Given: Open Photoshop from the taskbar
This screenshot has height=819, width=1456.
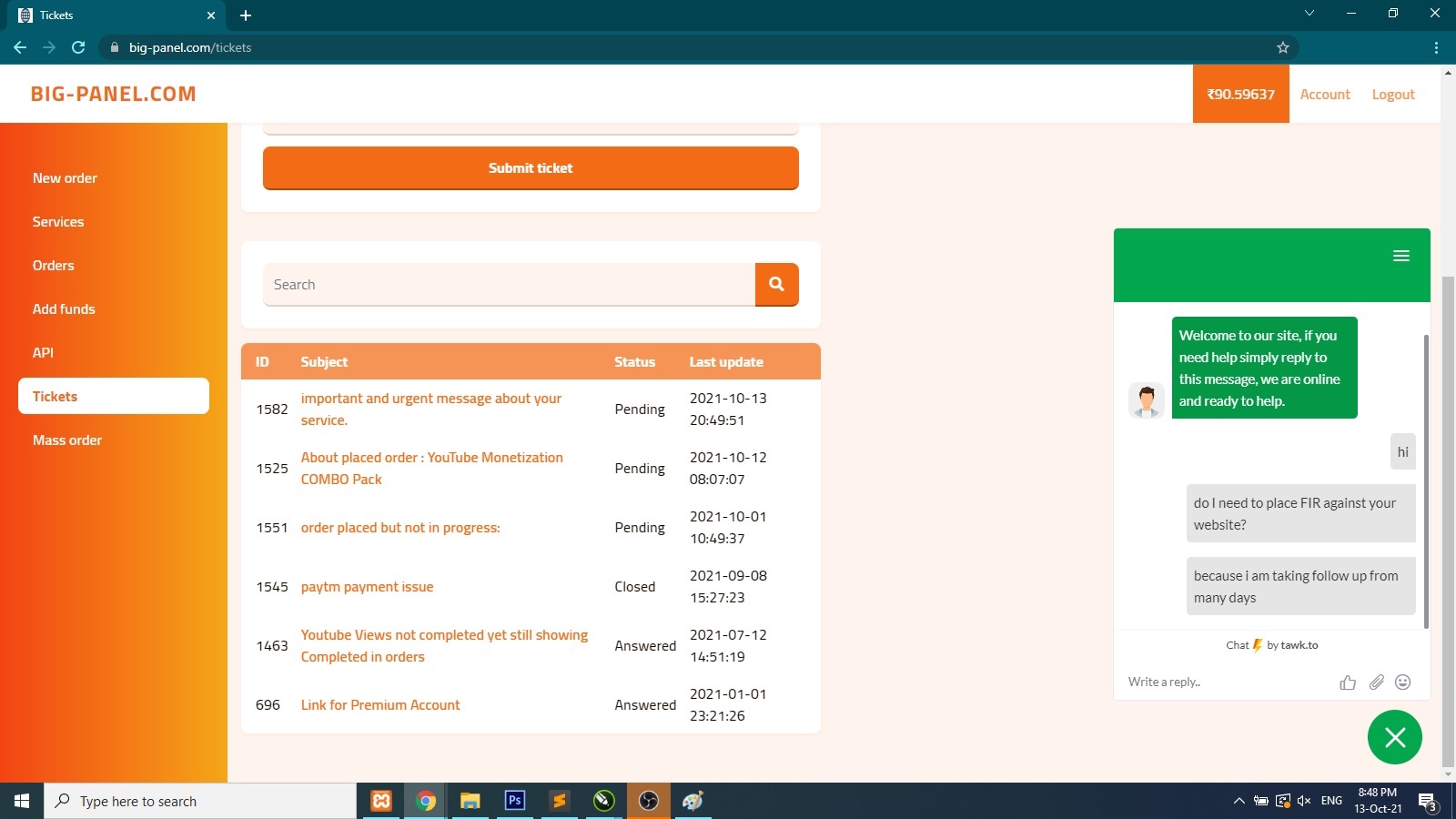Looking at the screenshot, I should point(514,801).
